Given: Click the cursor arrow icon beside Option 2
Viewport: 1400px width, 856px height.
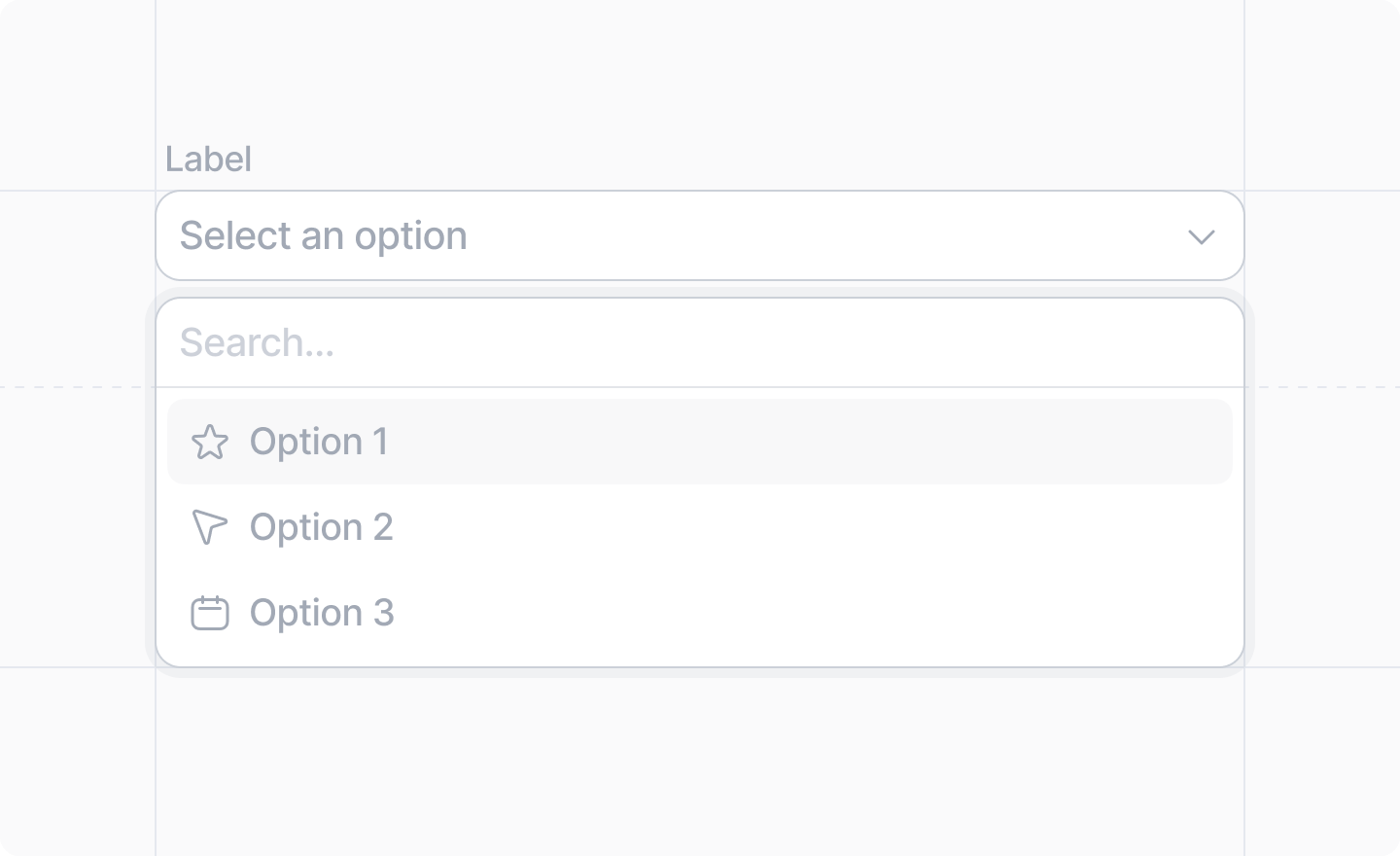Looking at the screenshot, I should click(x=209, y=527).
